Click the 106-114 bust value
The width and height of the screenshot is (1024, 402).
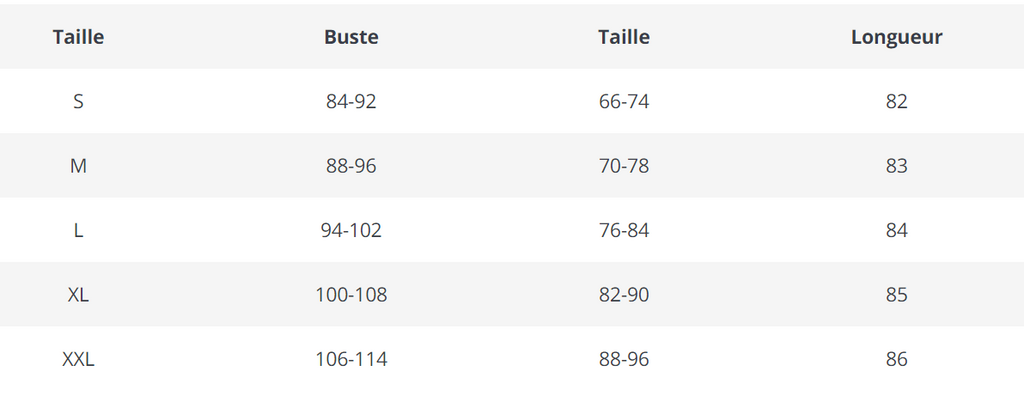(x=351, y=360)
